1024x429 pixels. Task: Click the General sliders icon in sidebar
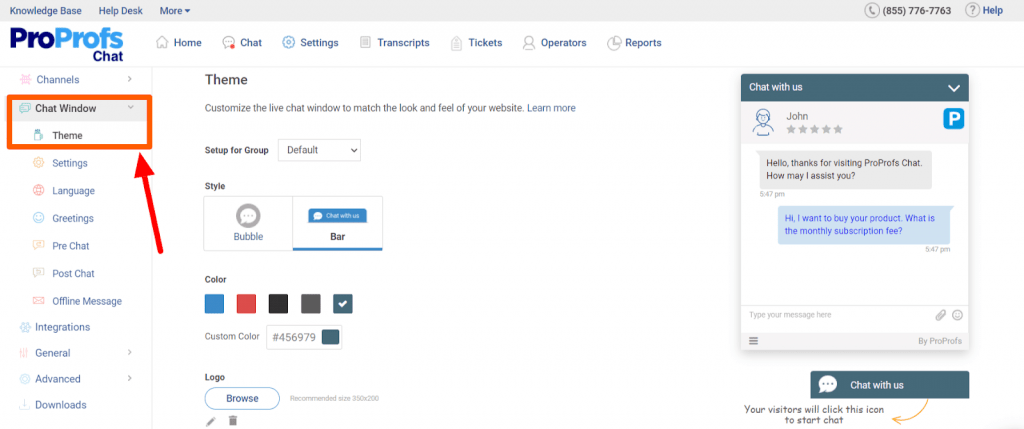[x=25, y=353]
